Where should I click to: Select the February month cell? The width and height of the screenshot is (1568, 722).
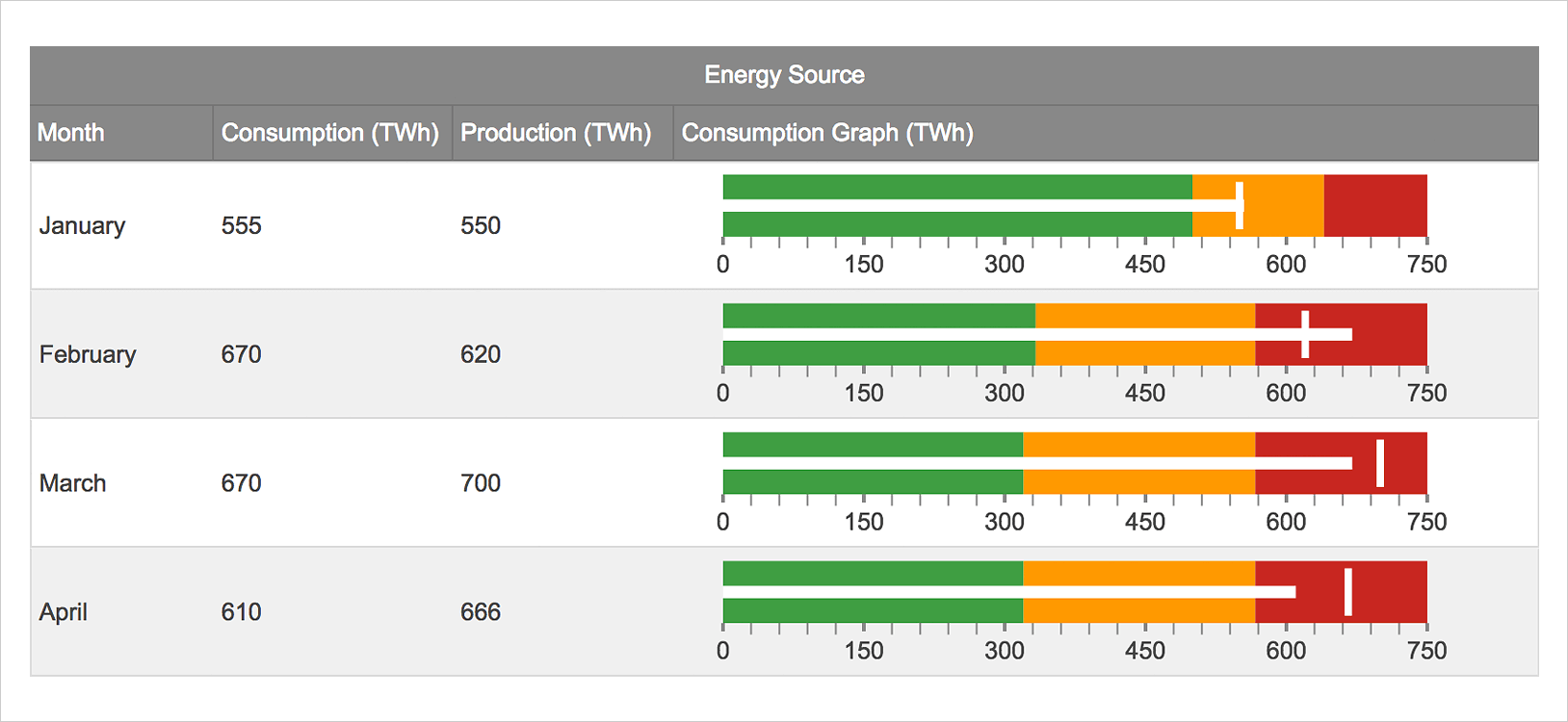point(88,354)
